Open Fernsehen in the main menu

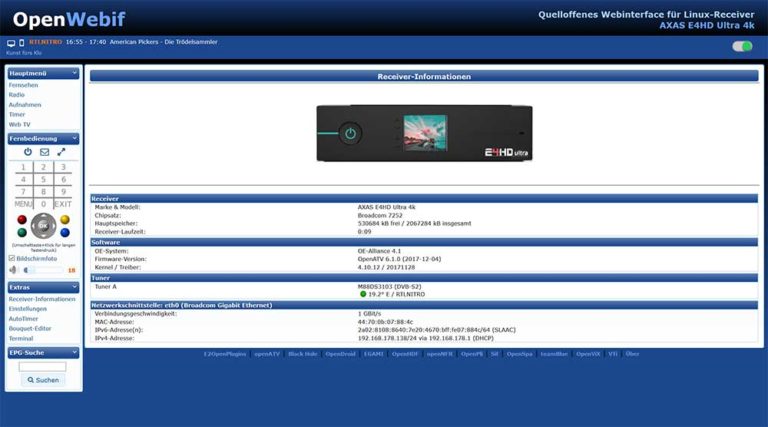pos(23,85)
